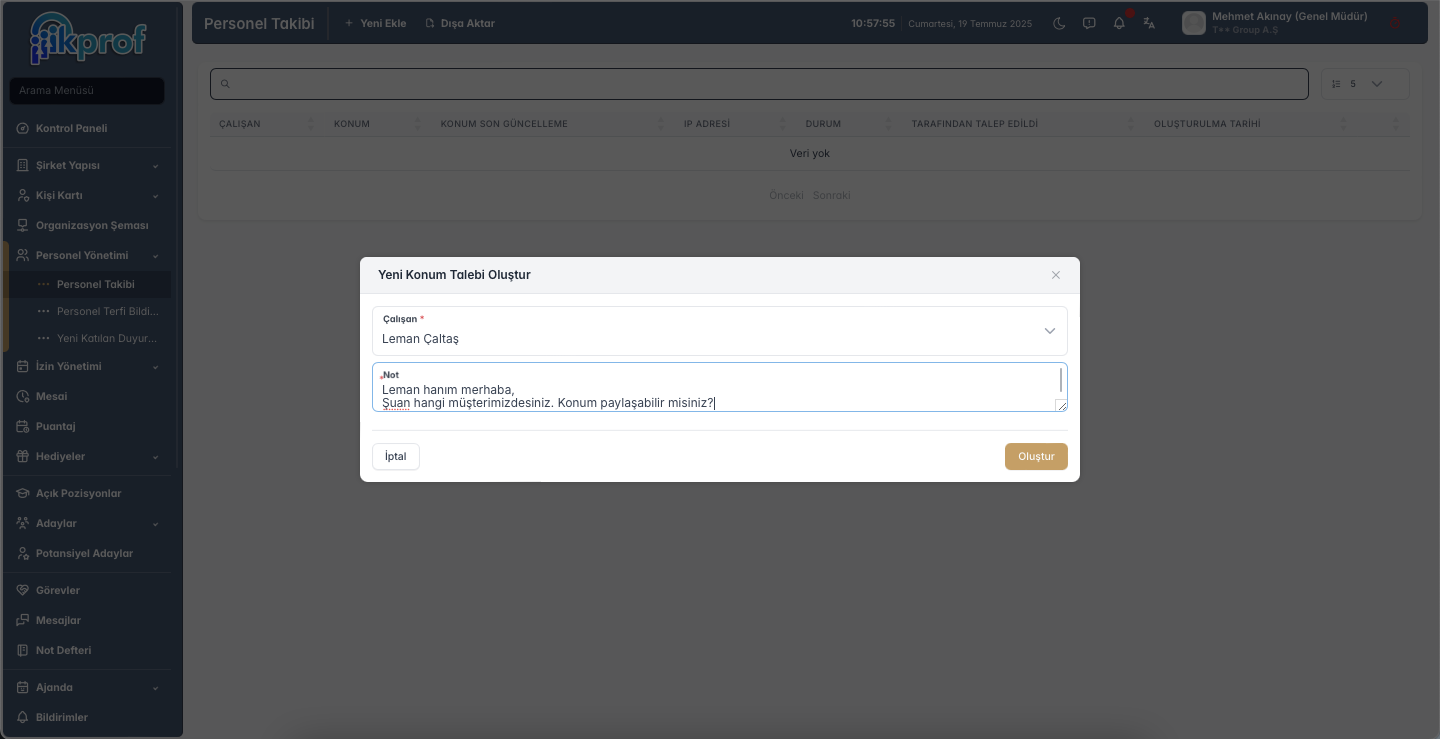1440x739 pixels.
Task: Click the ikprof logo
Action: point(88,39)
